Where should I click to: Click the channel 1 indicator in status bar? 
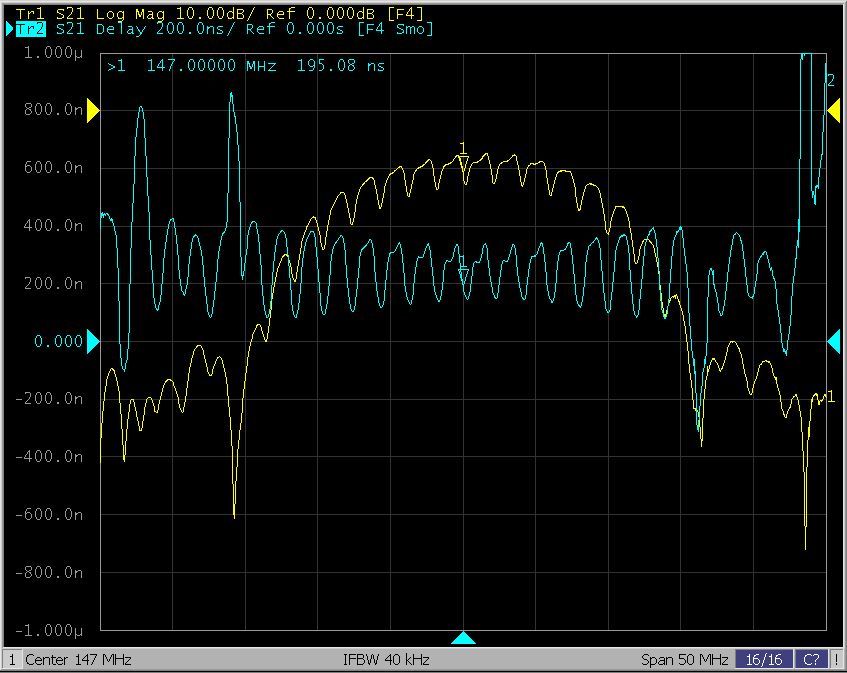click(12, 660)
